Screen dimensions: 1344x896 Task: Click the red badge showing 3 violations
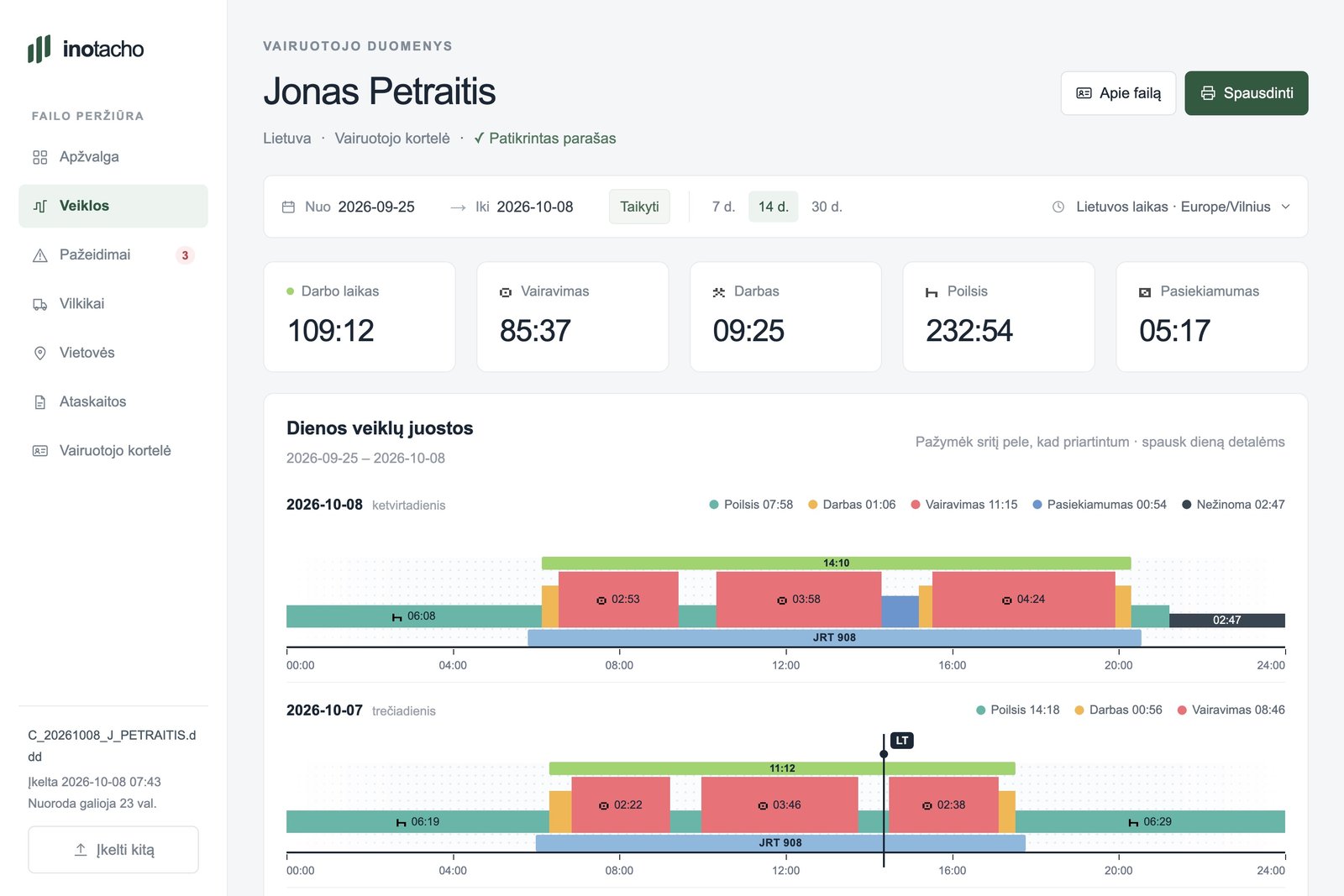point(185,255)
